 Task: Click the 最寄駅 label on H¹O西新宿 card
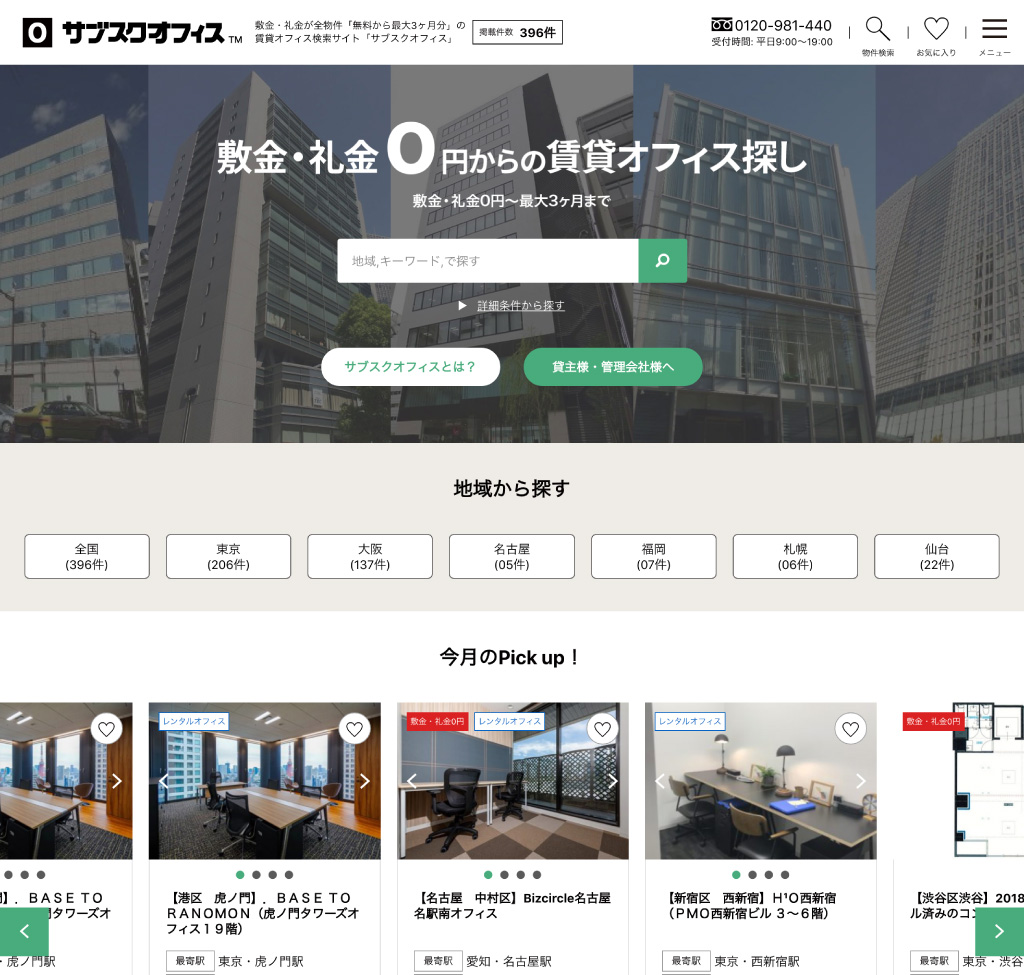(686, 961)
